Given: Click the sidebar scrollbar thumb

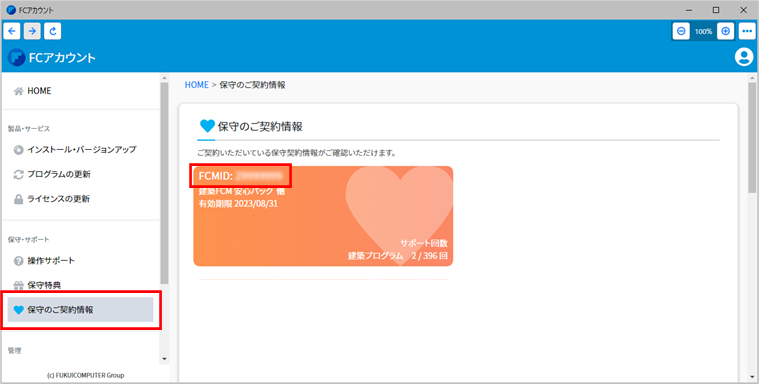Looking at the screenshot, I should pos(164,184).
